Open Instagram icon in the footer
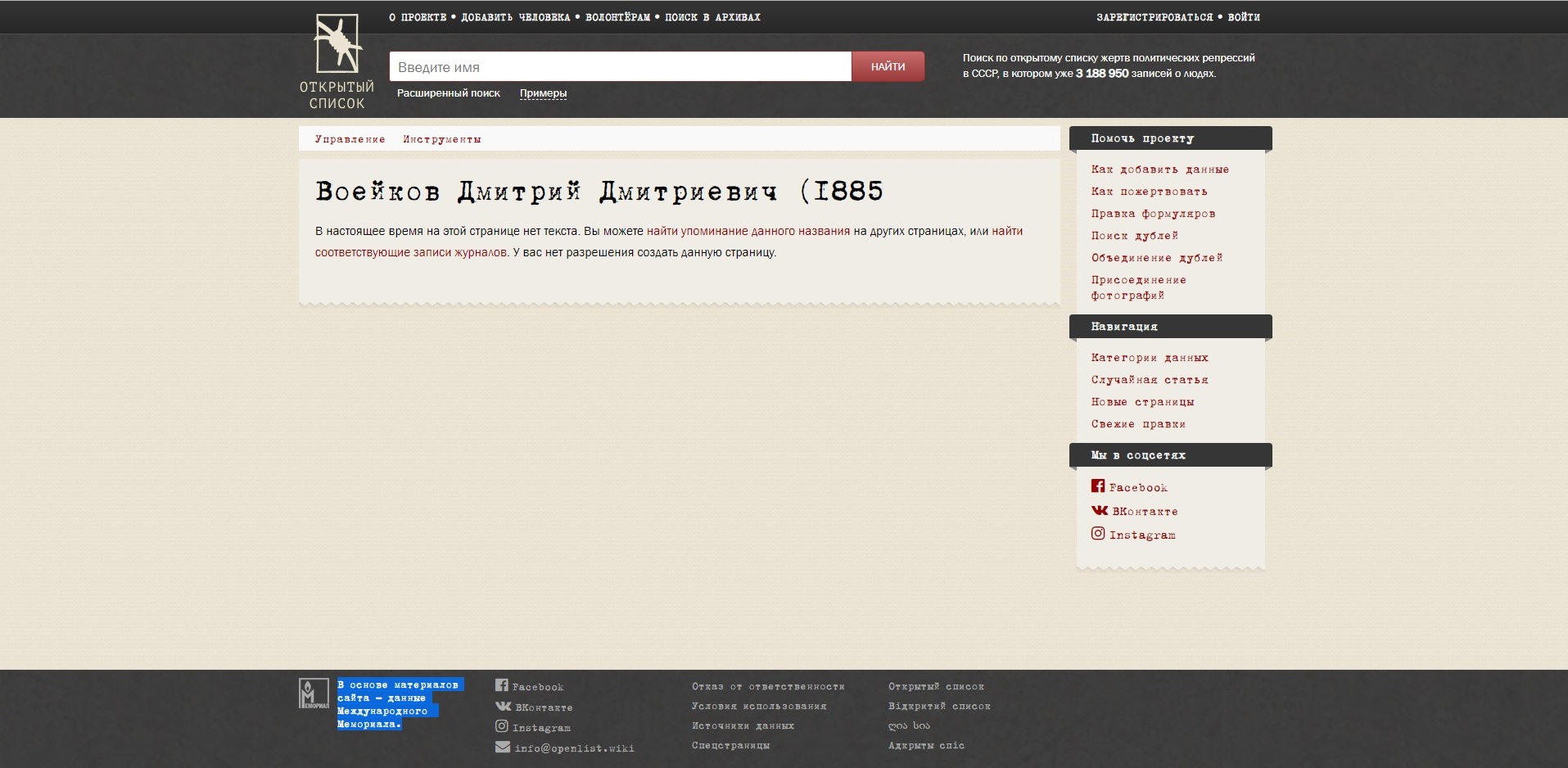The height and width of the screenshot is (768, 1568). [502, 726]
